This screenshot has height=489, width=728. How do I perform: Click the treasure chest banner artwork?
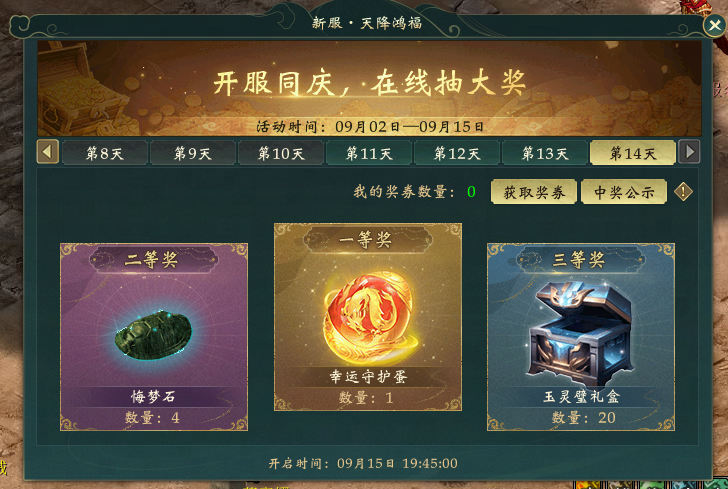(x=83, y=89)
